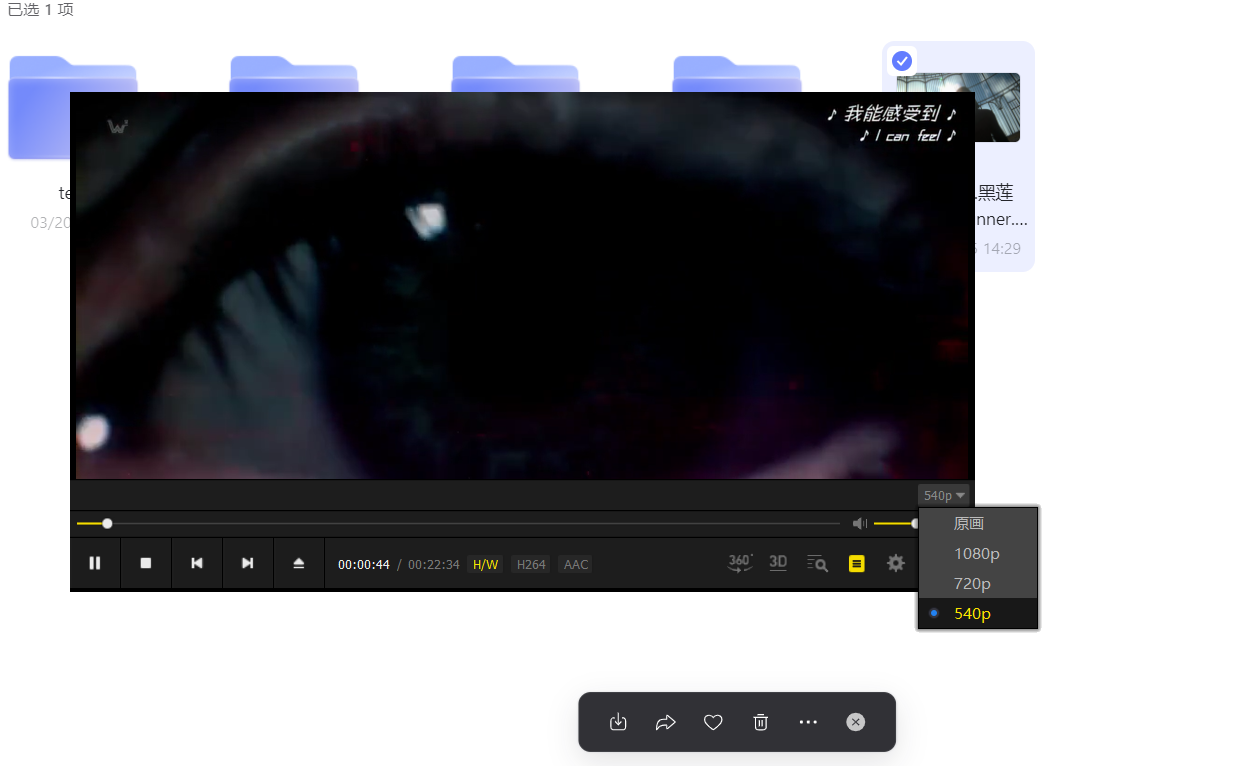This screenshot has width=1238, height=766.
Task: Skip to the previous track
Action: [x=197, y=563]
